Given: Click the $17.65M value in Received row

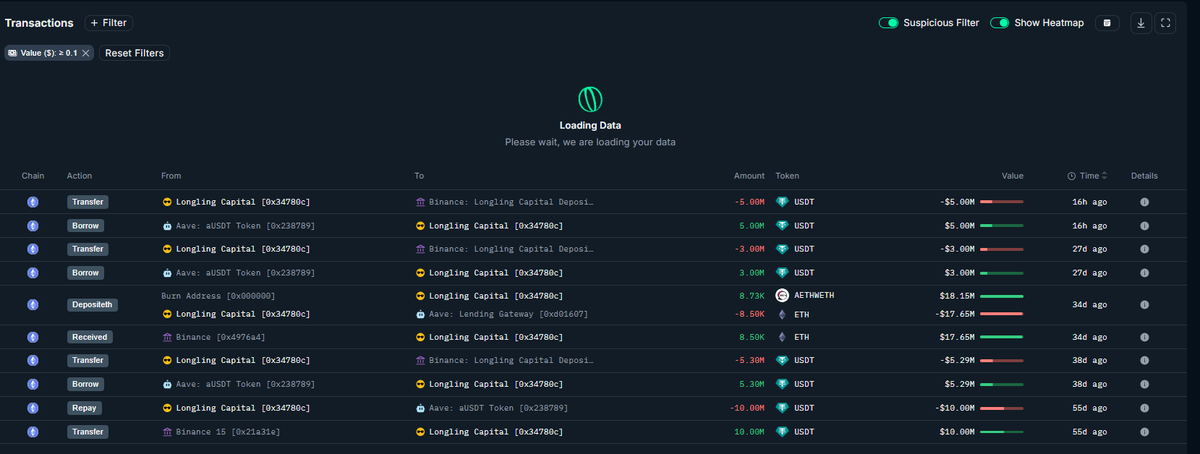Looking at the screenshot, I should click(x=957, y=337).
